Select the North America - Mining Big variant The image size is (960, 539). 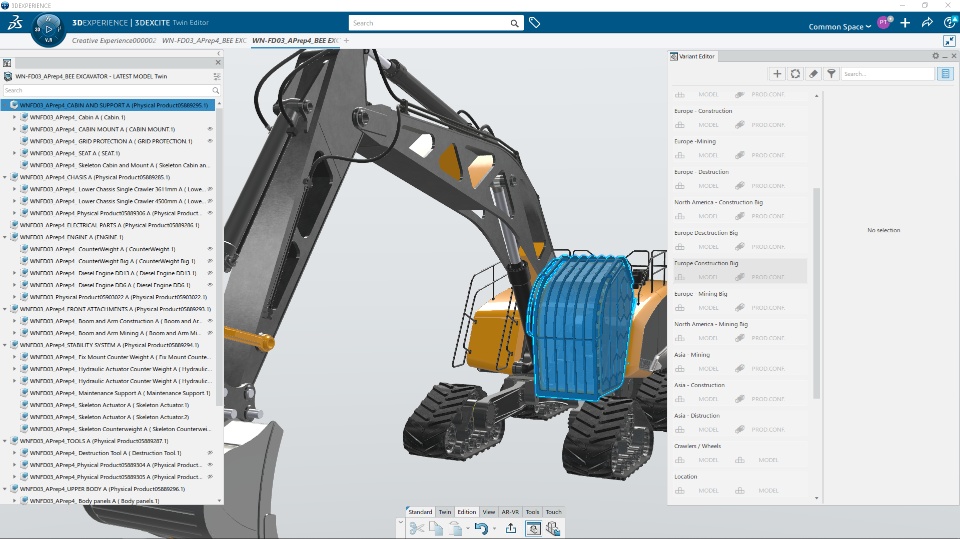[711, 324]
